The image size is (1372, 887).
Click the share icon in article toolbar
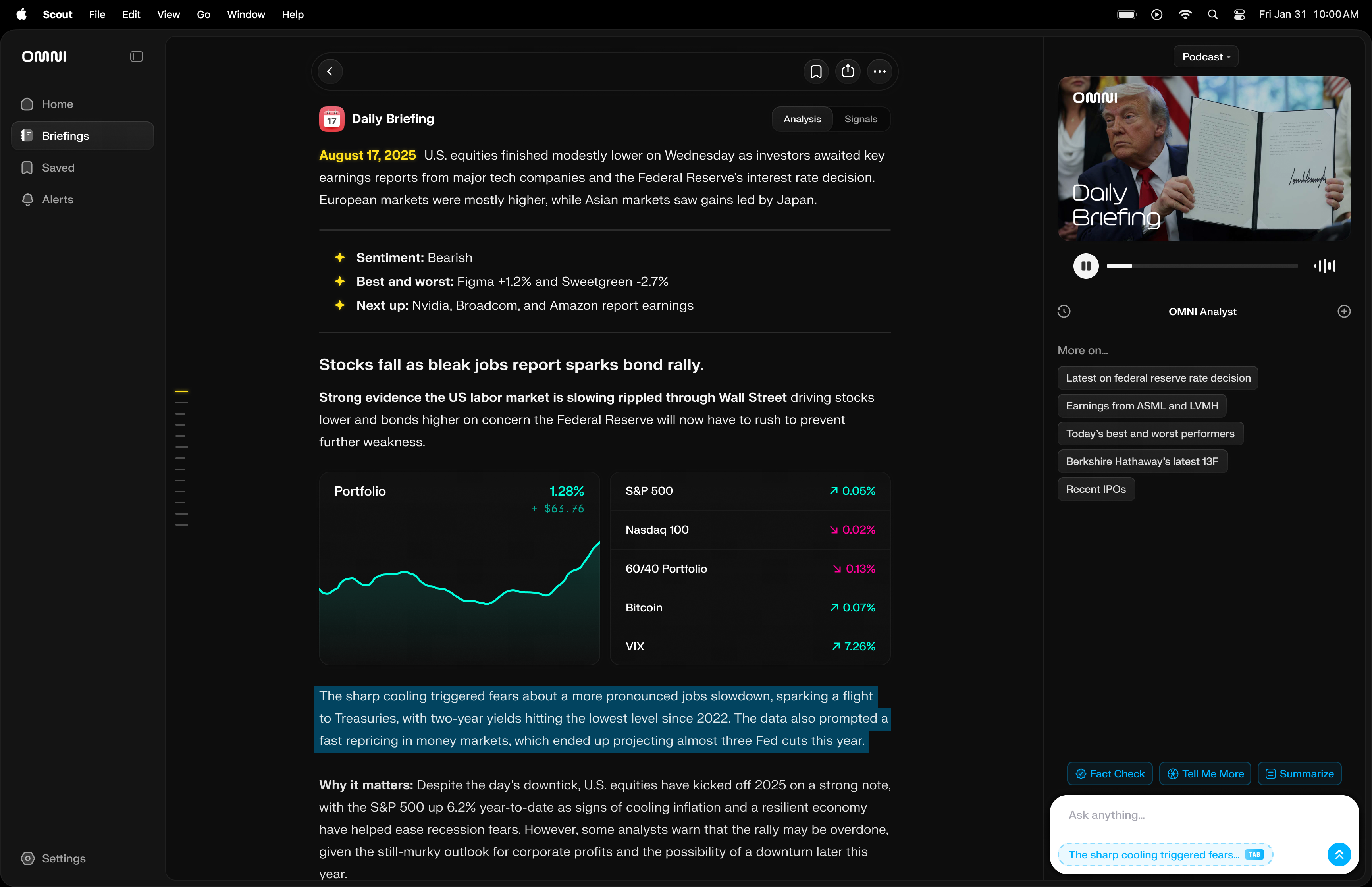pos(848,71)
